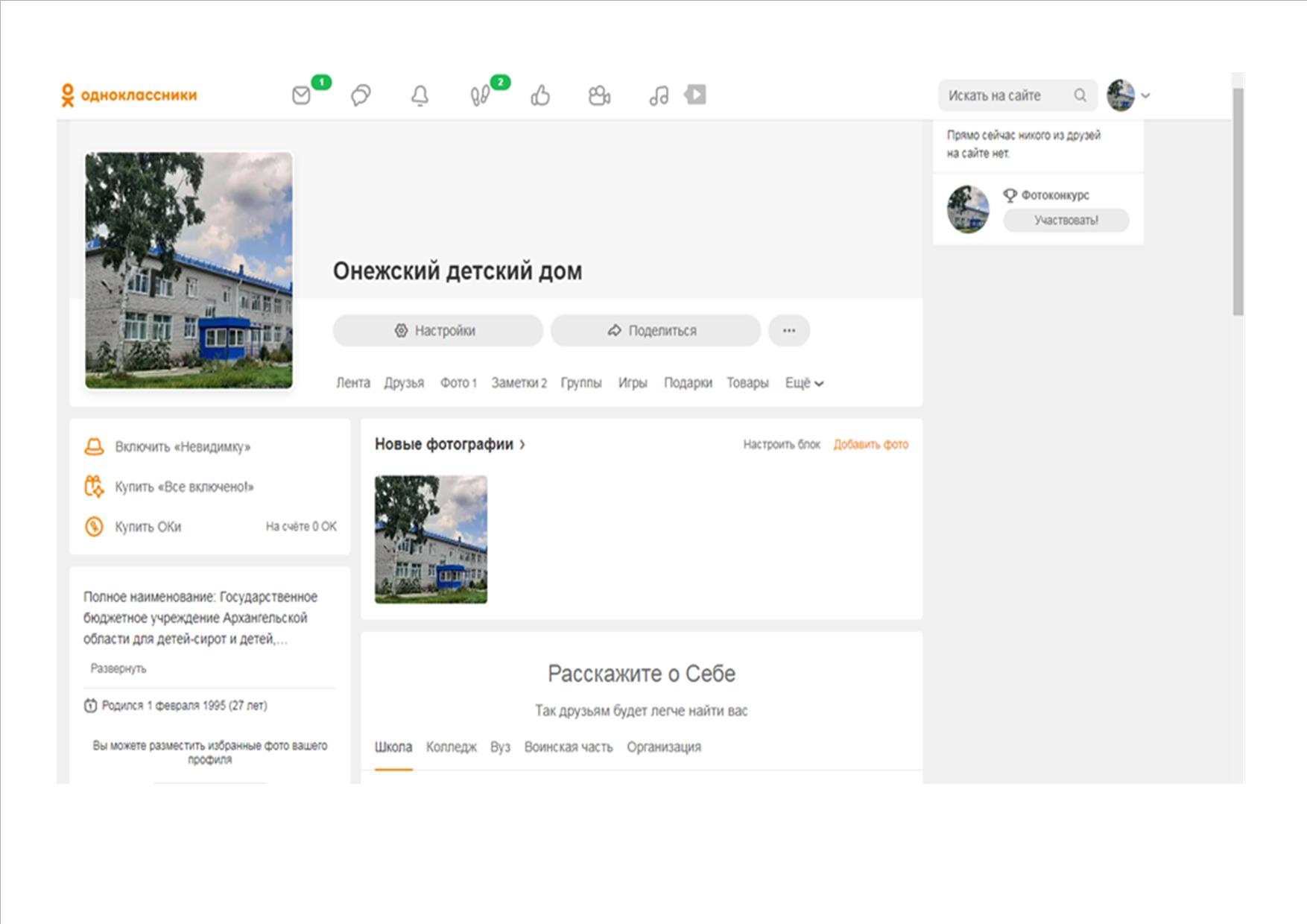This screenshot has width=1307, height=924.
Task: Click the full name description text block
Action: (x=200, y=618)
